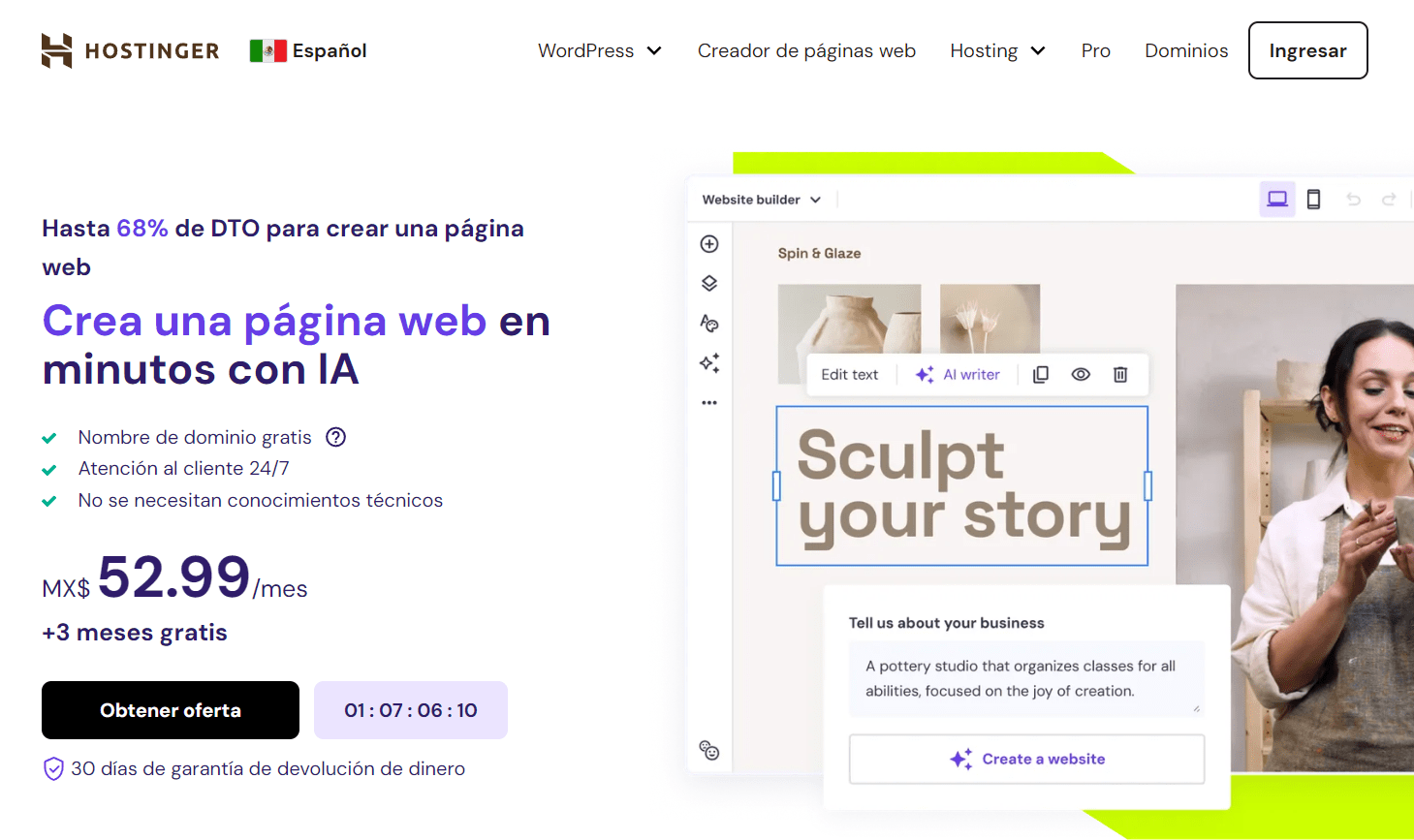
Task: Click the undo arrow icon
Action: (1354, 200)
